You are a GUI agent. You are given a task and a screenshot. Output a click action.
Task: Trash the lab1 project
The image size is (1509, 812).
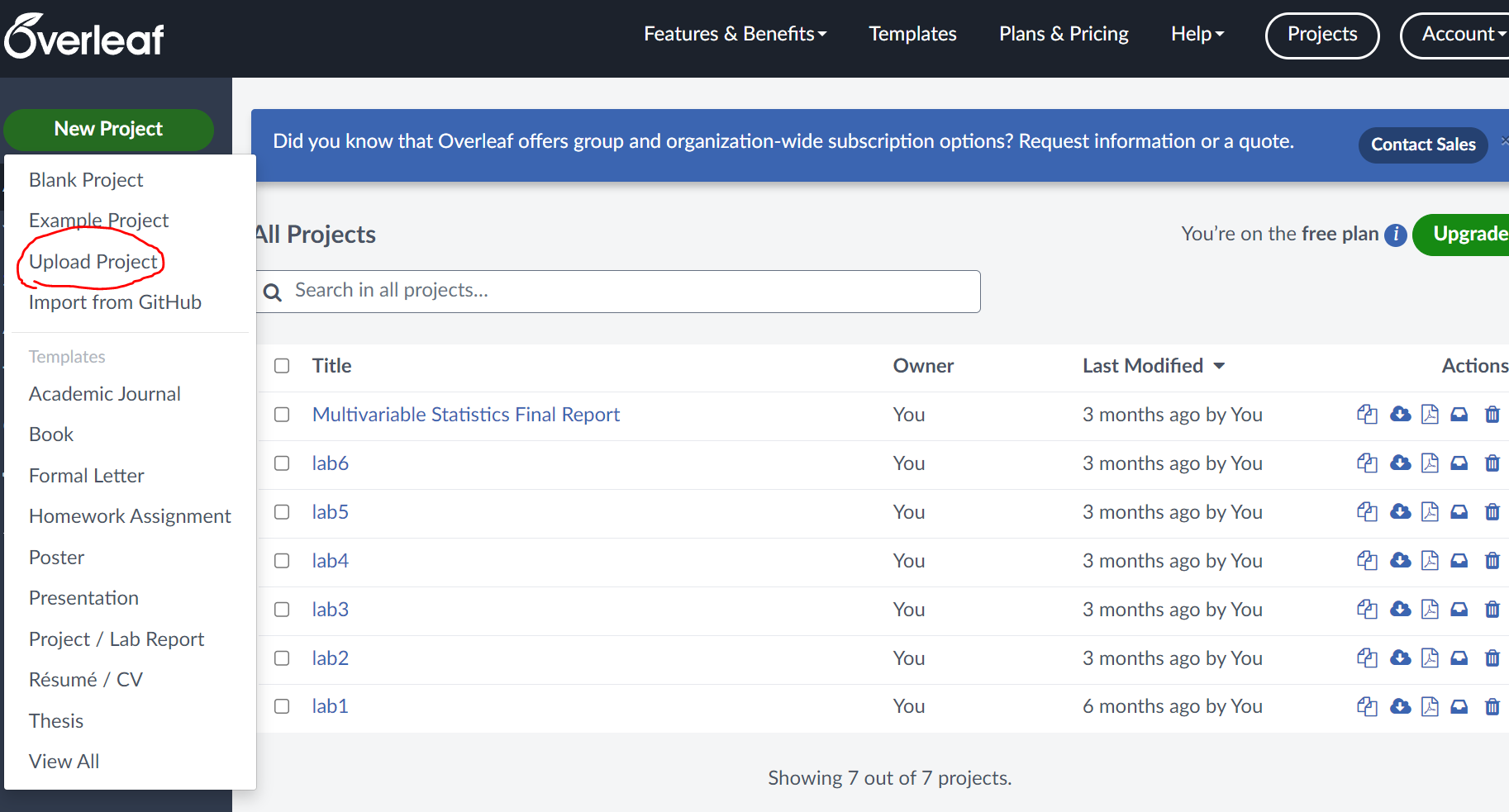pyautogui.click(x=1492, y=706)
